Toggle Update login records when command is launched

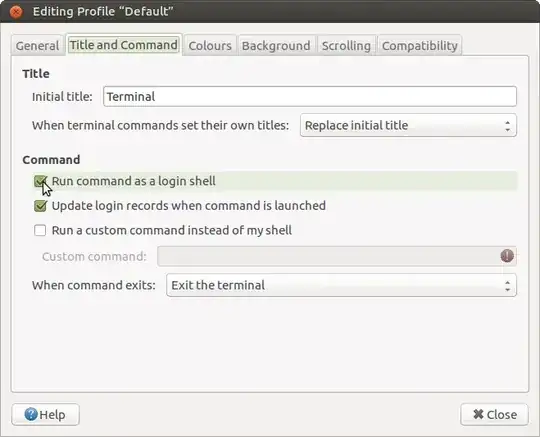[x=40, y=206]
